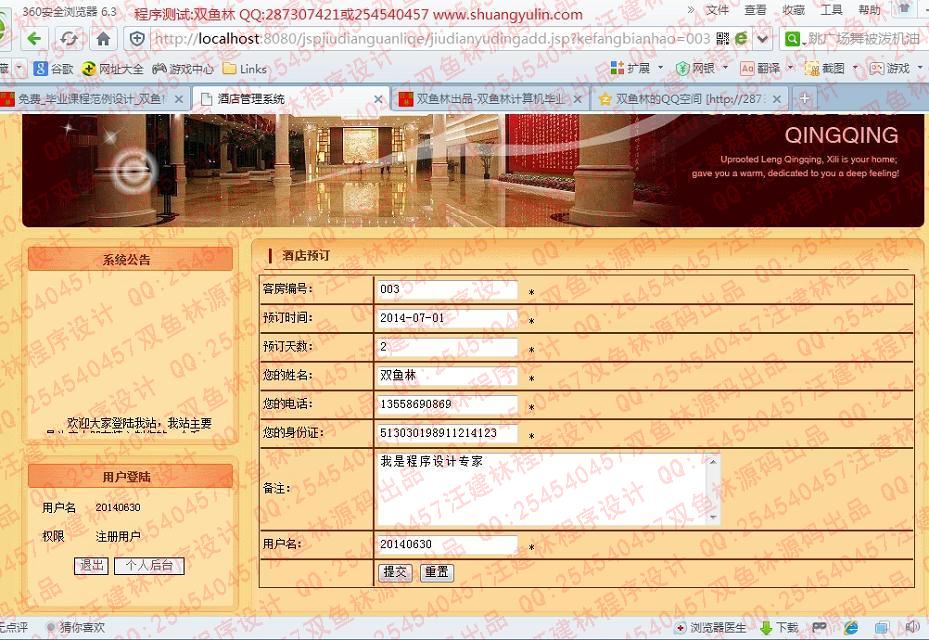Click the 备注 remarks text area
This screenshot has width=929, height=640.
tap(548, 489)
